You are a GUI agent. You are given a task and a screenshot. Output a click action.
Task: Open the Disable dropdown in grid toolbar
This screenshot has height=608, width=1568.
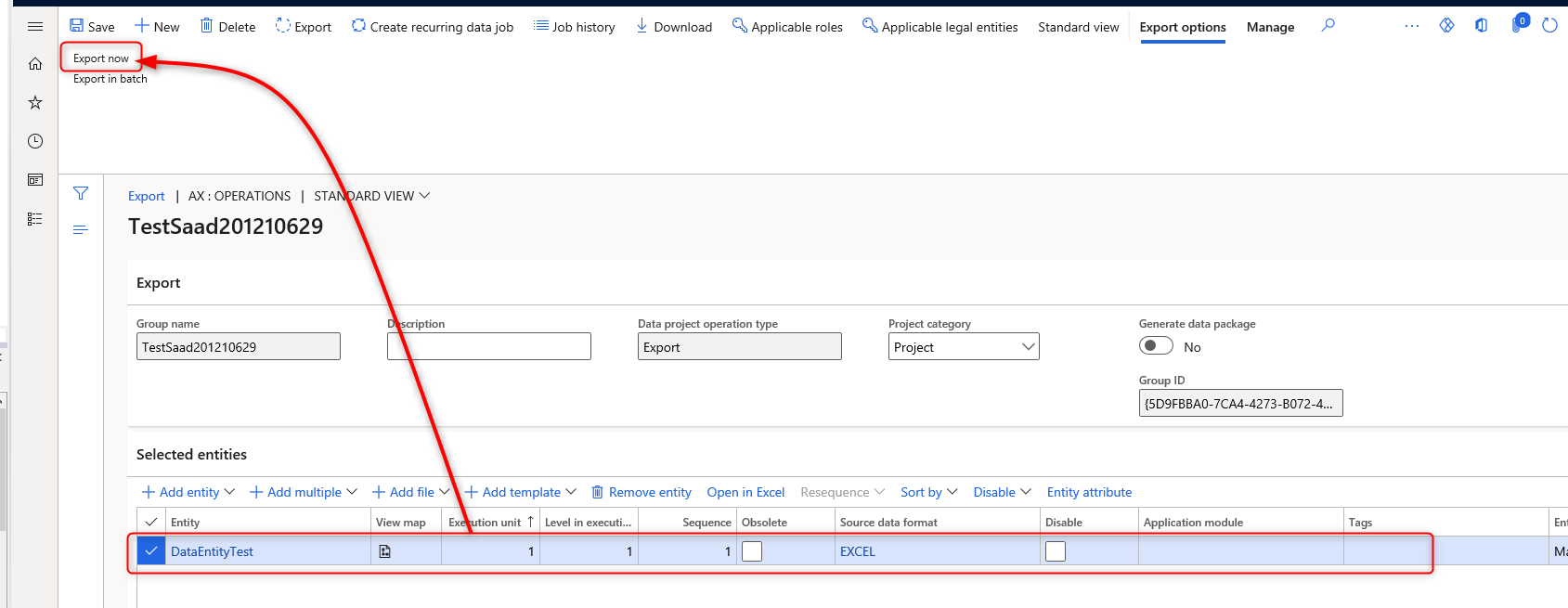tap(1003, 492)
